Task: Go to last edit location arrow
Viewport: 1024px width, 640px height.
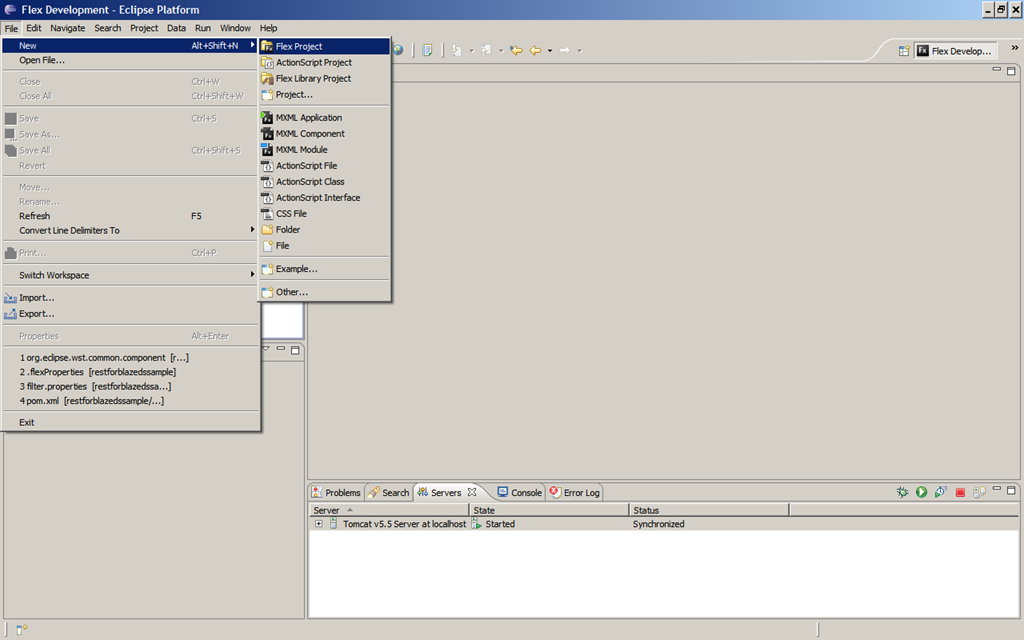Action: (516, 50)
